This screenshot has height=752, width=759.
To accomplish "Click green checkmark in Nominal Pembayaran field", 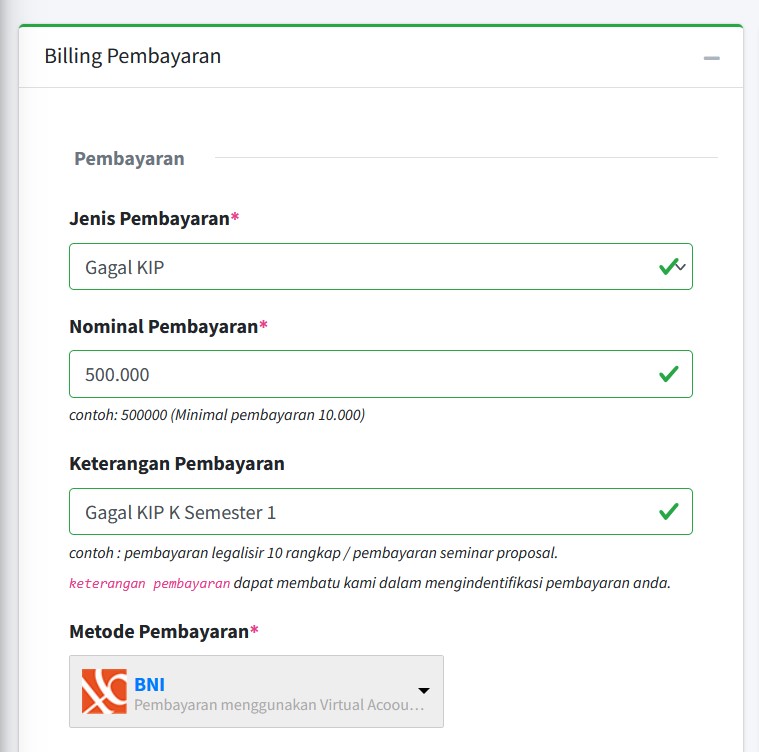I will coord(668,374).
